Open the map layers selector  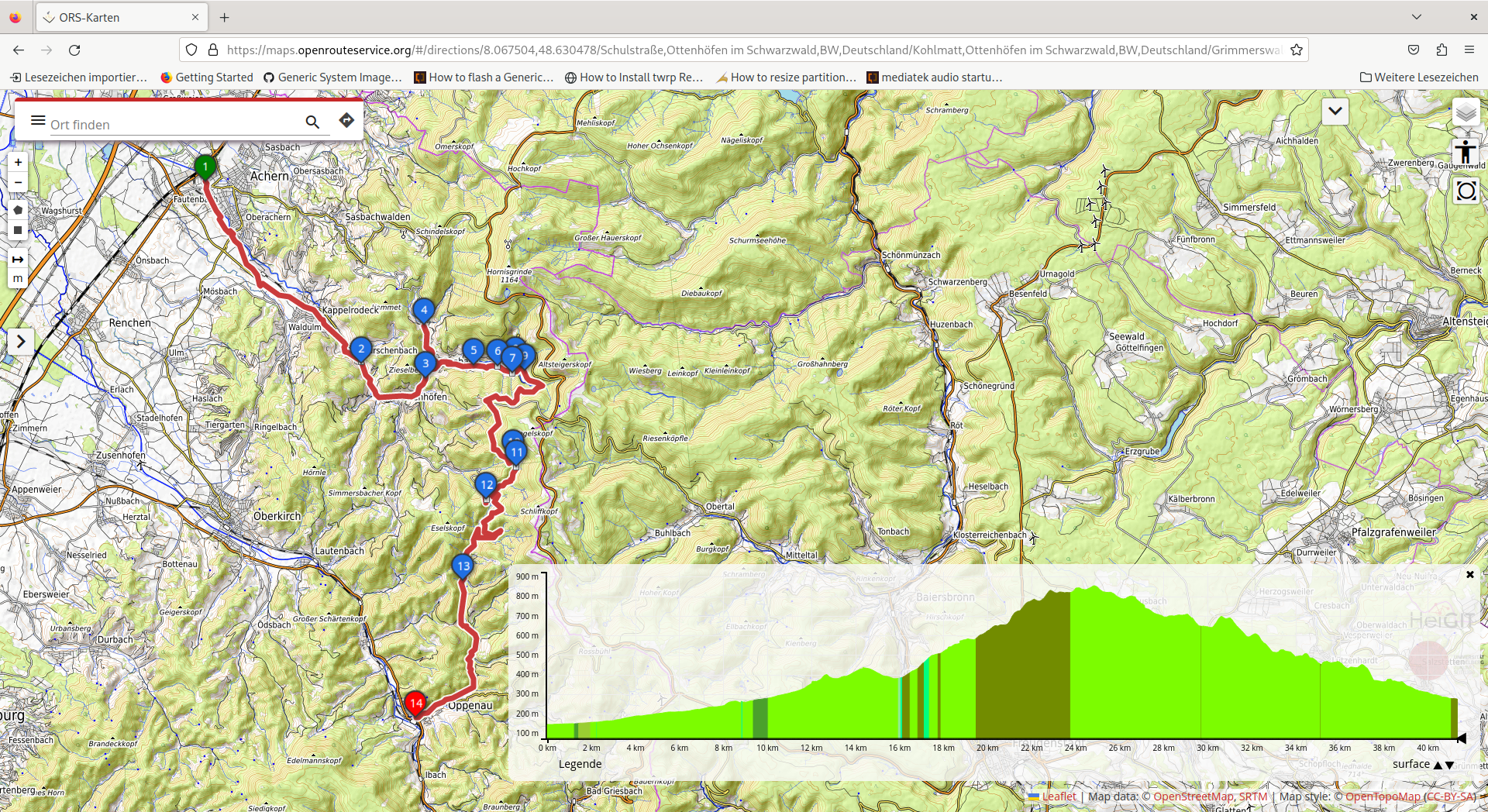[x=1466, y=113]
